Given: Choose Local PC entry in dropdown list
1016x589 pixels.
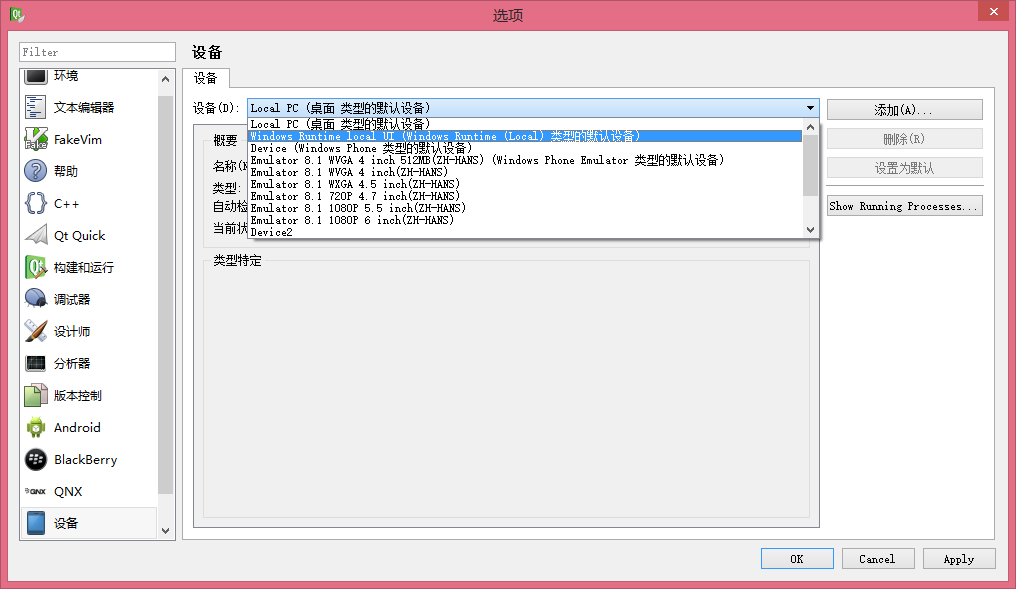Looking at the screenshot, I should (525, 124).
